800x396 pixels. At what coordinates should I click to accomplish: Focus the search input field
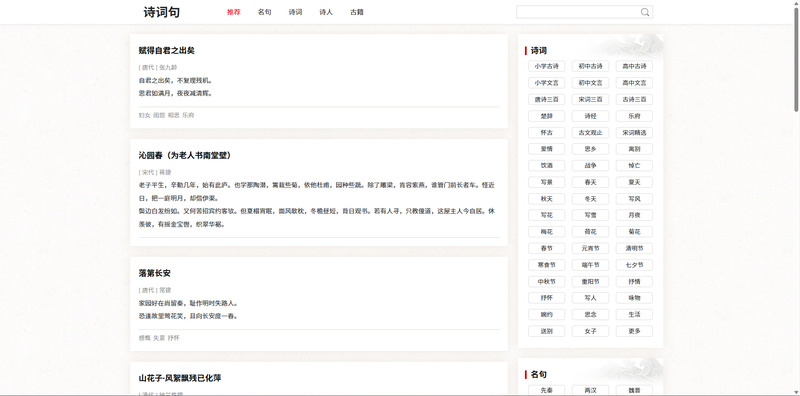[x=578, y=12]
